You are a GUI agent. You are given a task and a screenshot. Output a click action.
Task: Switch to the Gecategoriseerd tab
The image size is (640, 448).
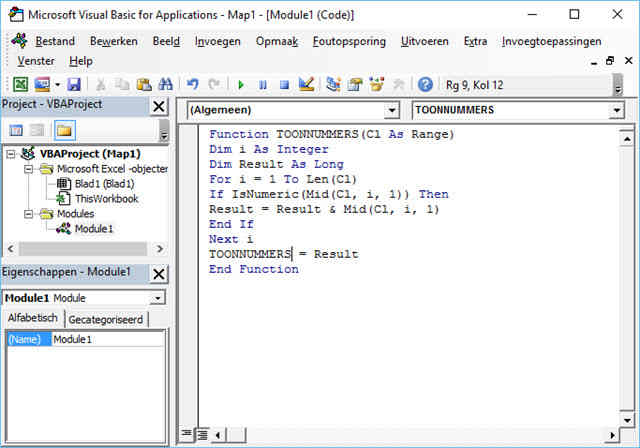click(x=106, y=319)
